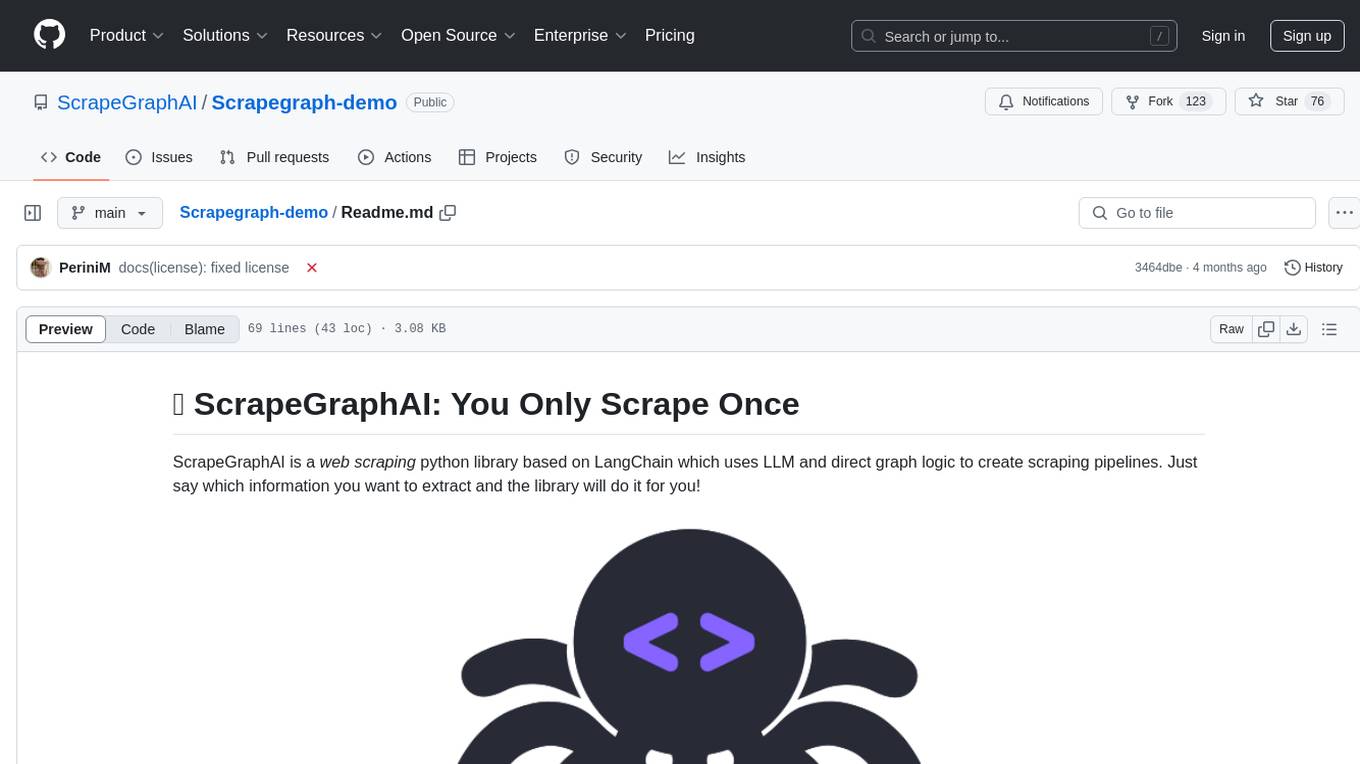
Task: Click the Sign in link
Action: [x=1223, y=36]
